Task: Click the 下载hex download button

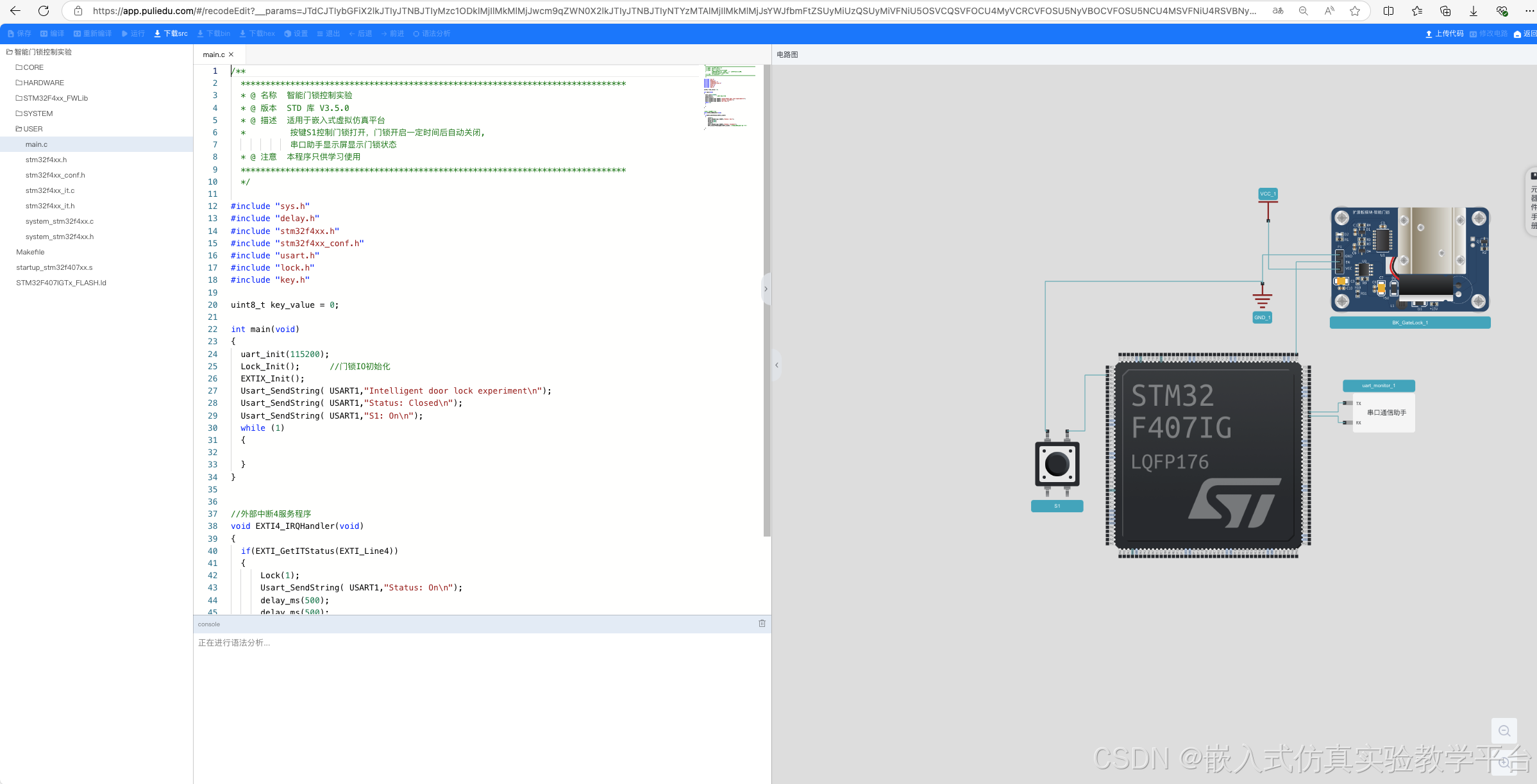Action: pyautogui.click(x=257, y=33)
